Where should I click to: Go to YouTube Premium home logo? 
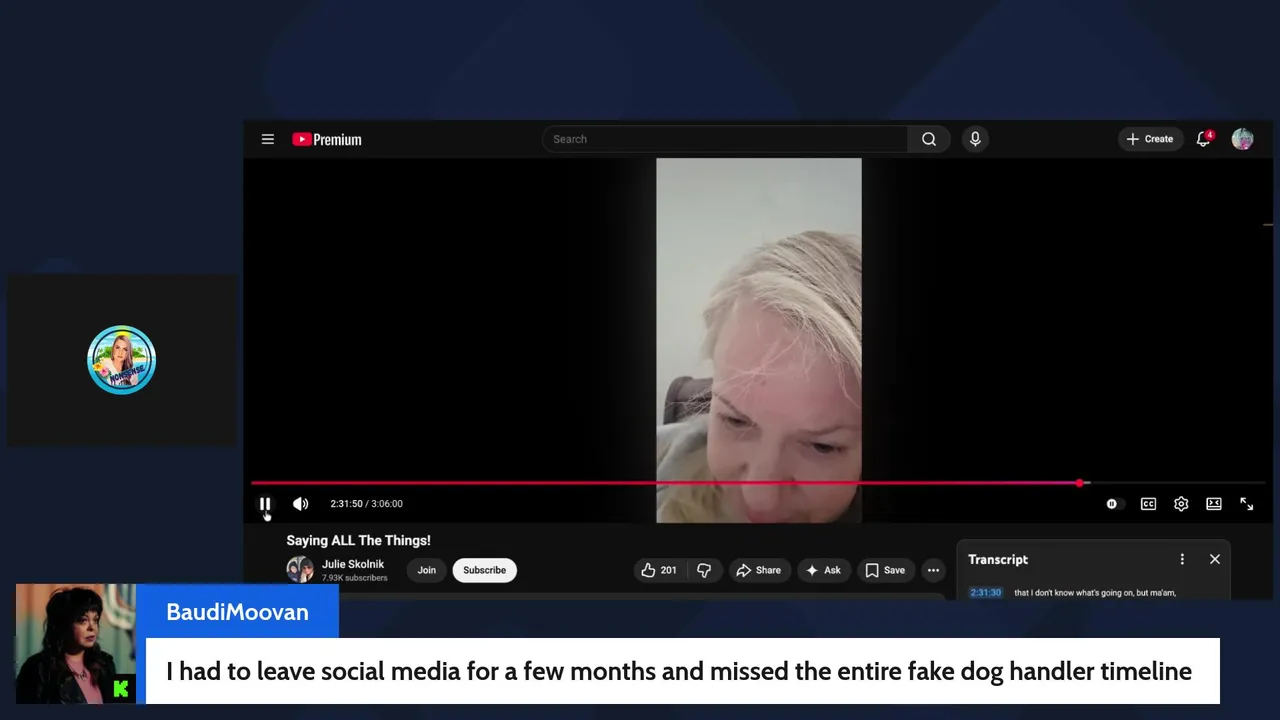click(327, 139)
